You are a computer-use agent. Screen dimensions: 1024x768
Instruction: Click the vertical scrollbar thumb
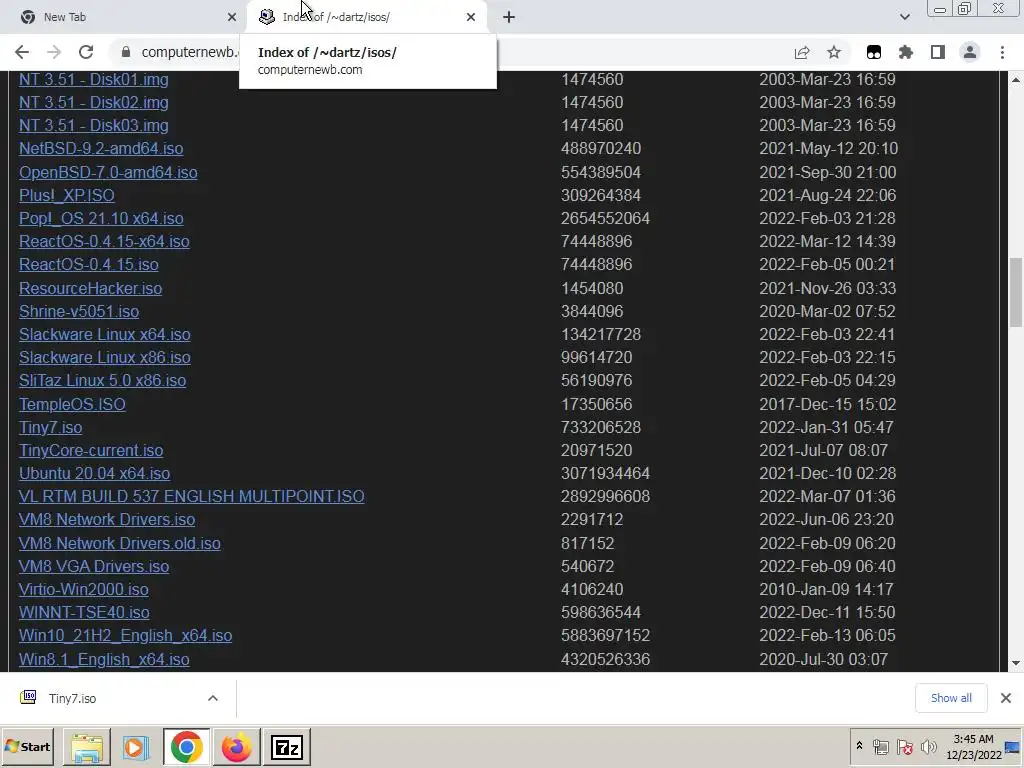[x=1016, y=292]
